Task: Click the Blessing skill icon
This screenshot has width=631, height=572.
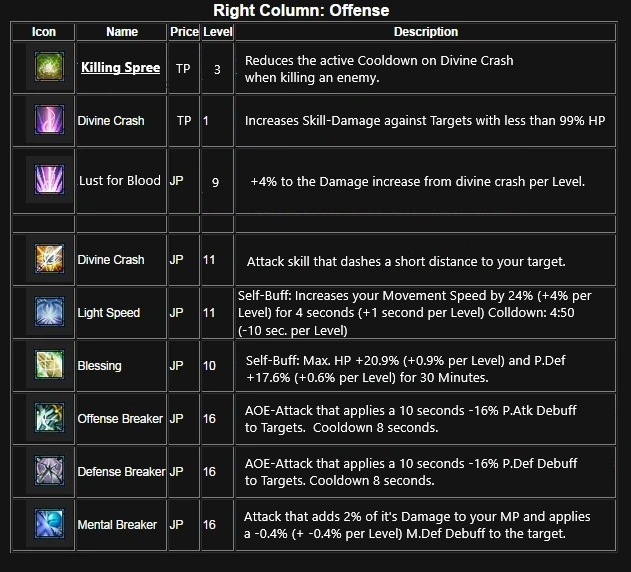Action: (x=49, y=365)
